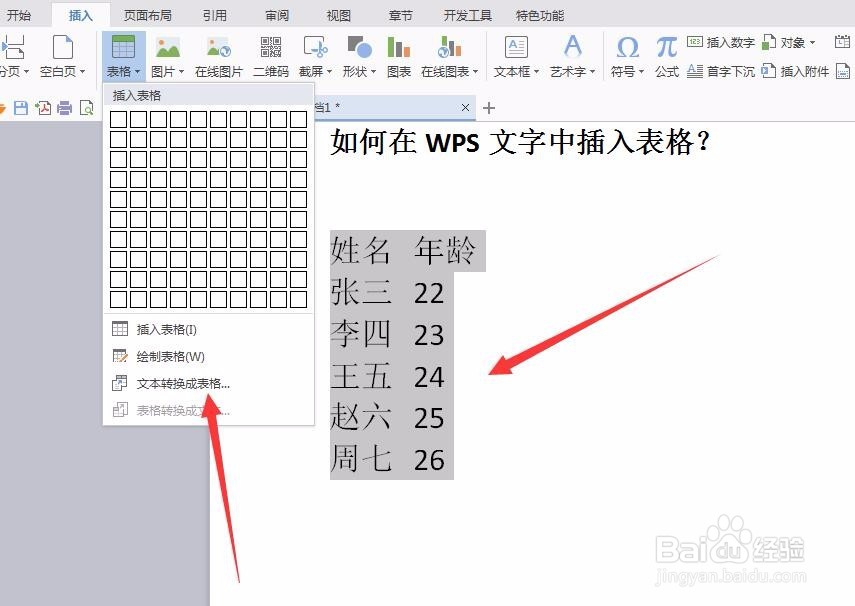Viewport: 855px width, 606px height.
Task: Expand the 截屏 dropdown arrow
Action: click(329, 72)
